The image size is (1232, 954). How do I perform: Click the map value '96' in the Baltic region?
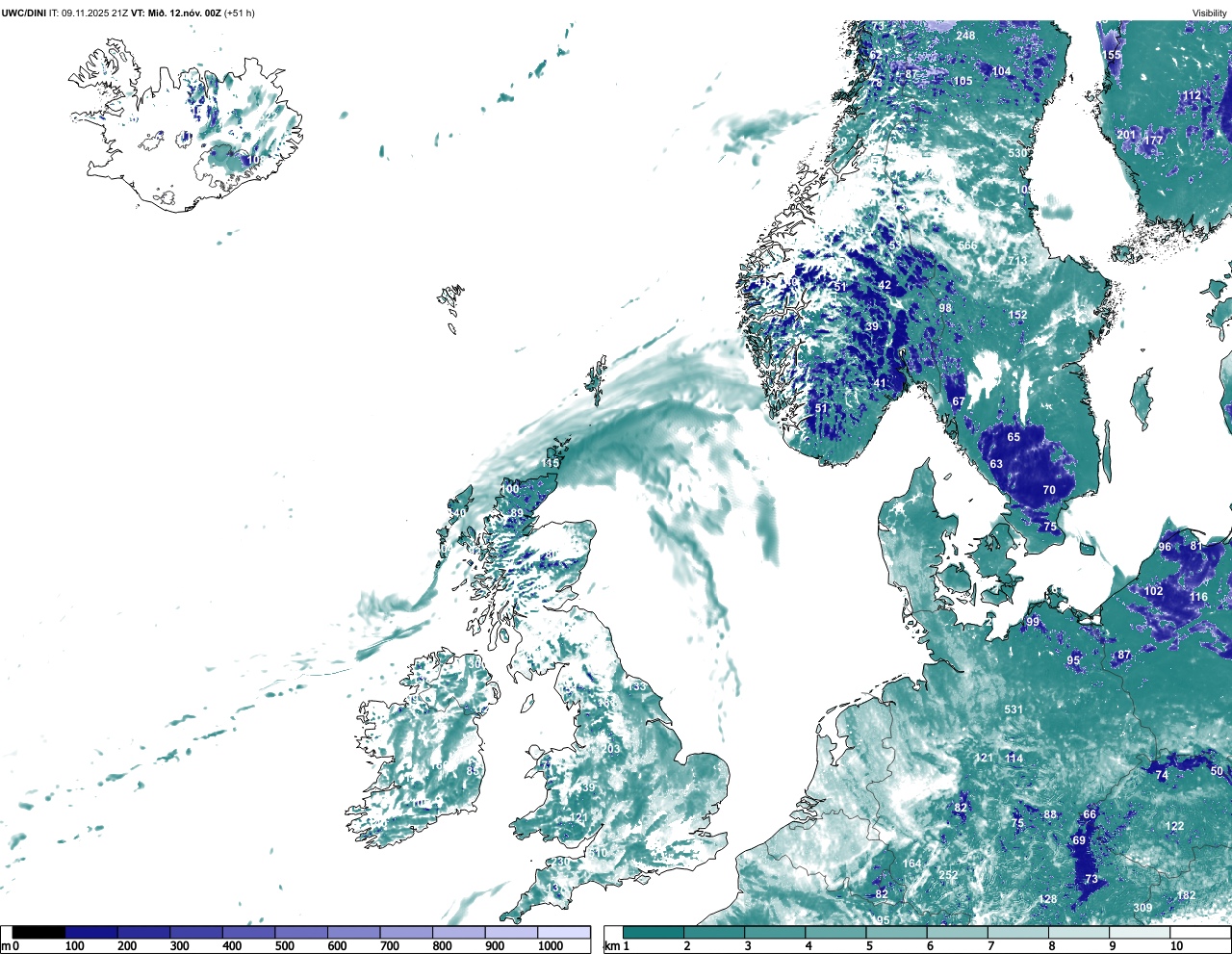(x=1165, y=547)
